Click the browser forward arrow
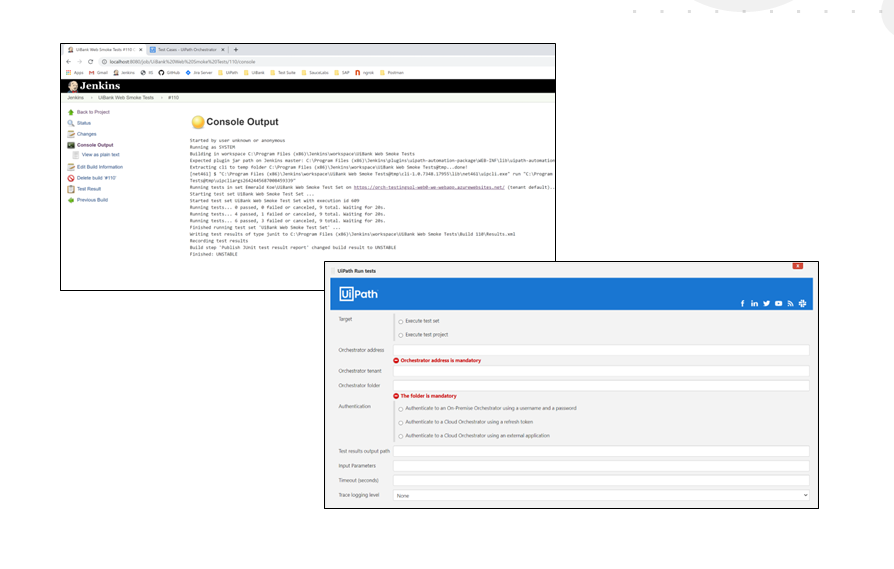 tap(79, 62)
